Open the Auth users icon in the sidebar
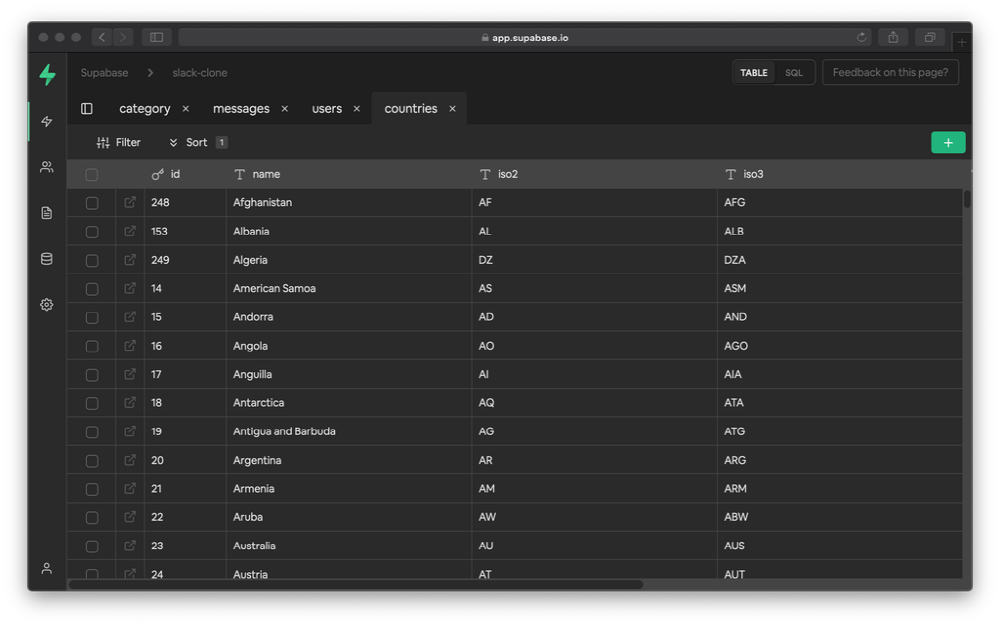The height and width of the screenshot is (625, 1000). click(47, 167)
